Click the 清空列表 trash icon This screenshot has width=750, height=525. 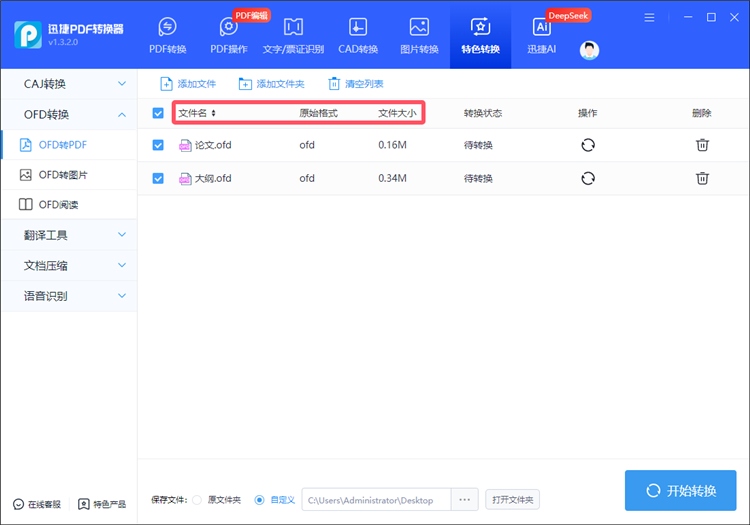(334, 84)
